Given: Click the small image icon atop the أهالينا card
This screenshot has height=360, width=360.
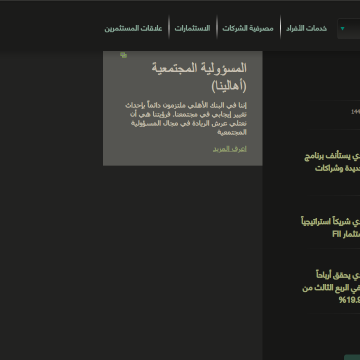Looking at the screenshot, I should click(123, 55).
